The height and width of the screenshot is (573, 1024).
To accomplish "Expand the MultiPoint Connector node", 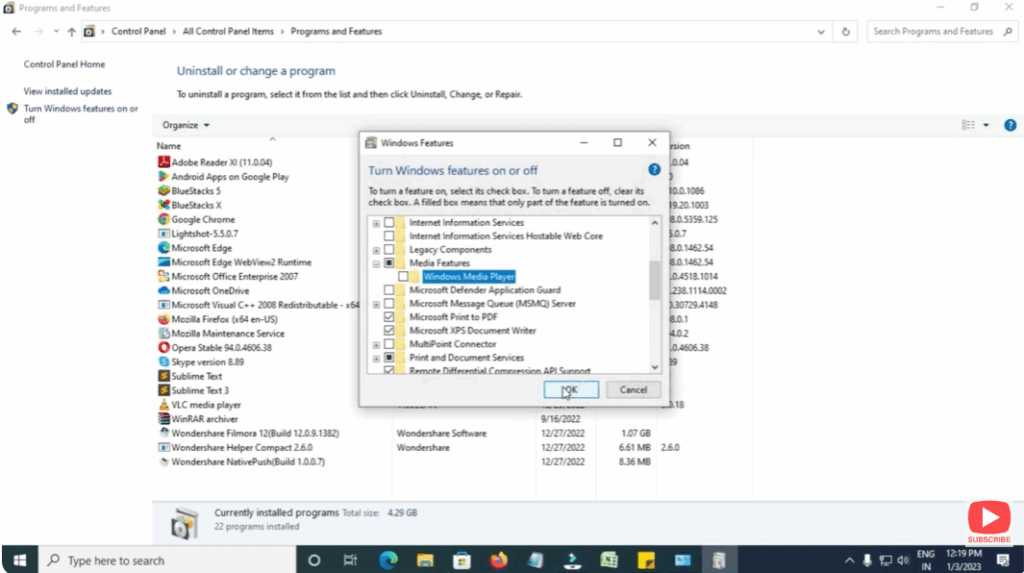I will (x=376, y=344).
